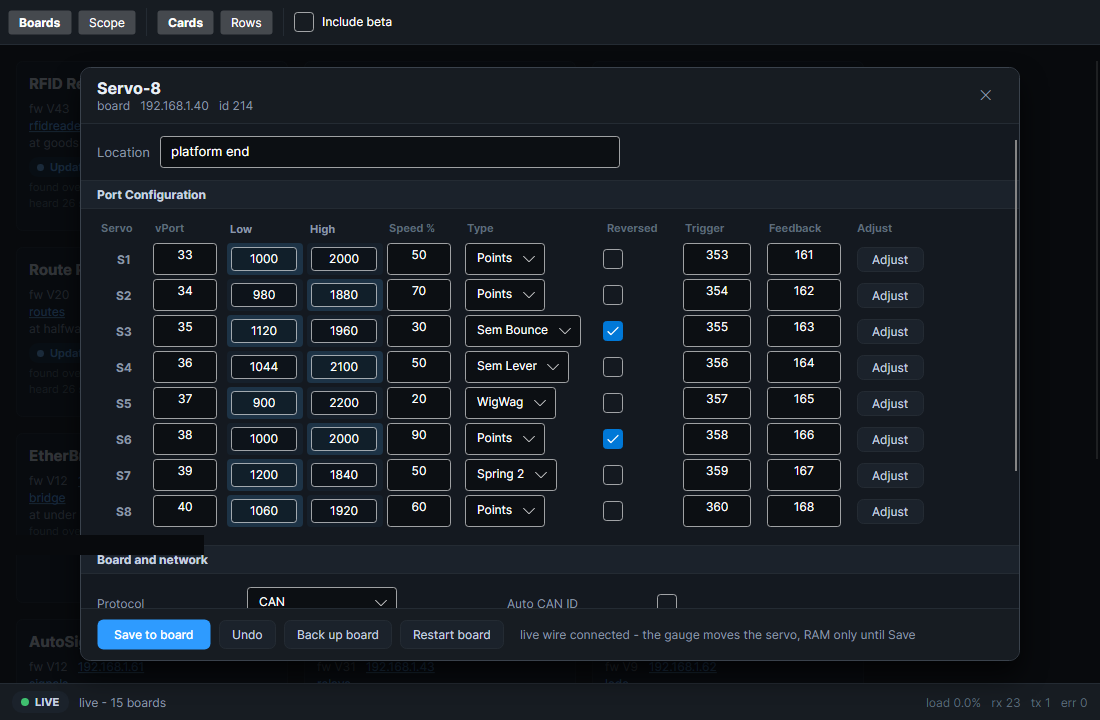Click the S6 Feedback field 166
The image size is (1100, 720).
click(x=803, y=439)
